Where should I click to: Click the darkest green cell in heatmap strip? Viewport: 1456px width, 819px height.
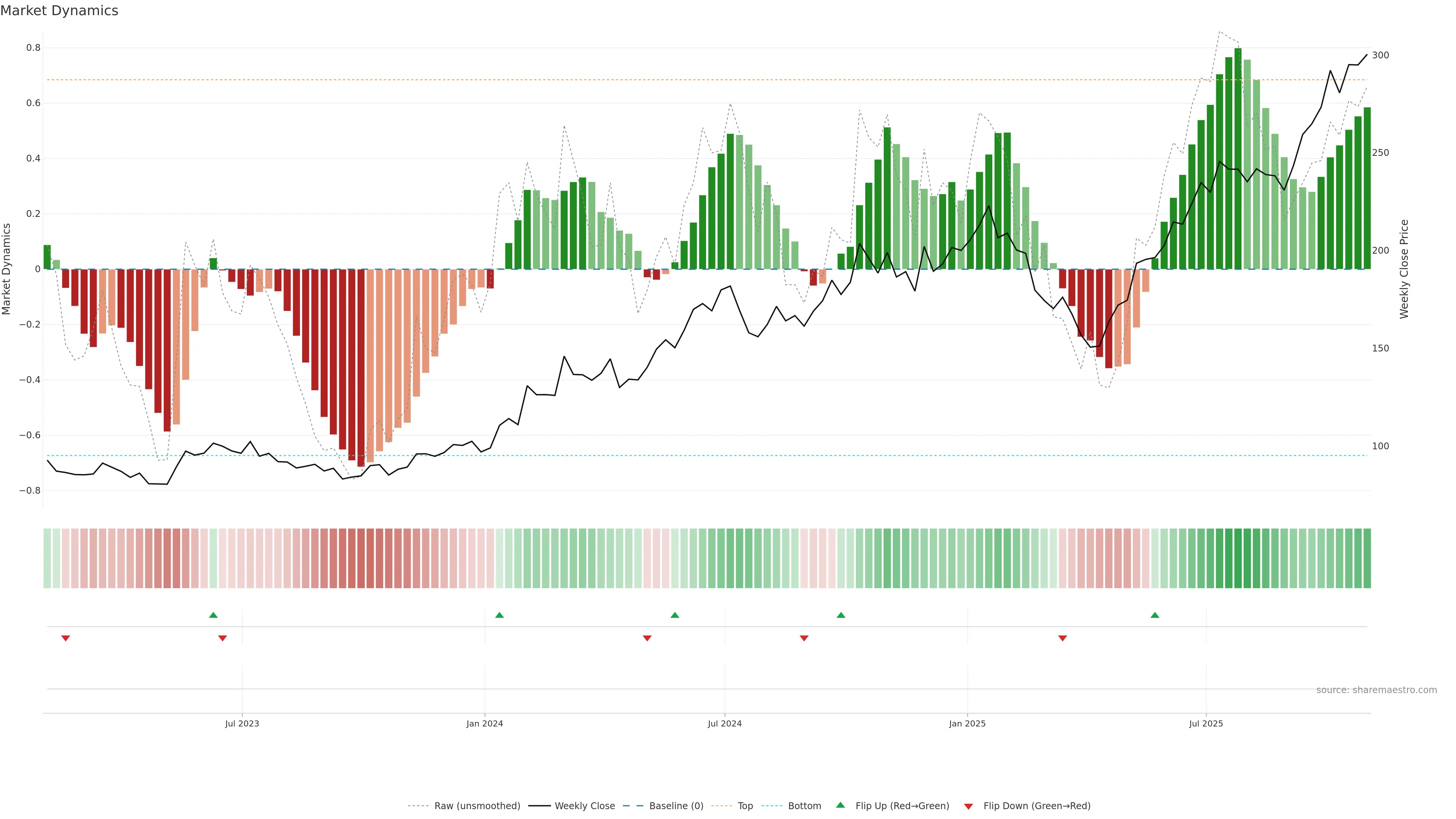coord(1238,558)
